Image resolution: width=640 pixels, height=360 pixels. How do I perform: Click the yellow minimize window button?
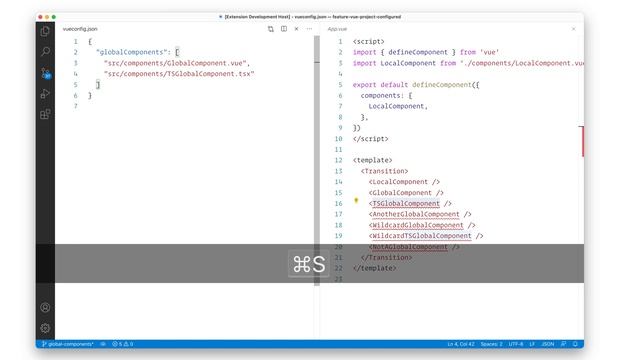(47, 17)
